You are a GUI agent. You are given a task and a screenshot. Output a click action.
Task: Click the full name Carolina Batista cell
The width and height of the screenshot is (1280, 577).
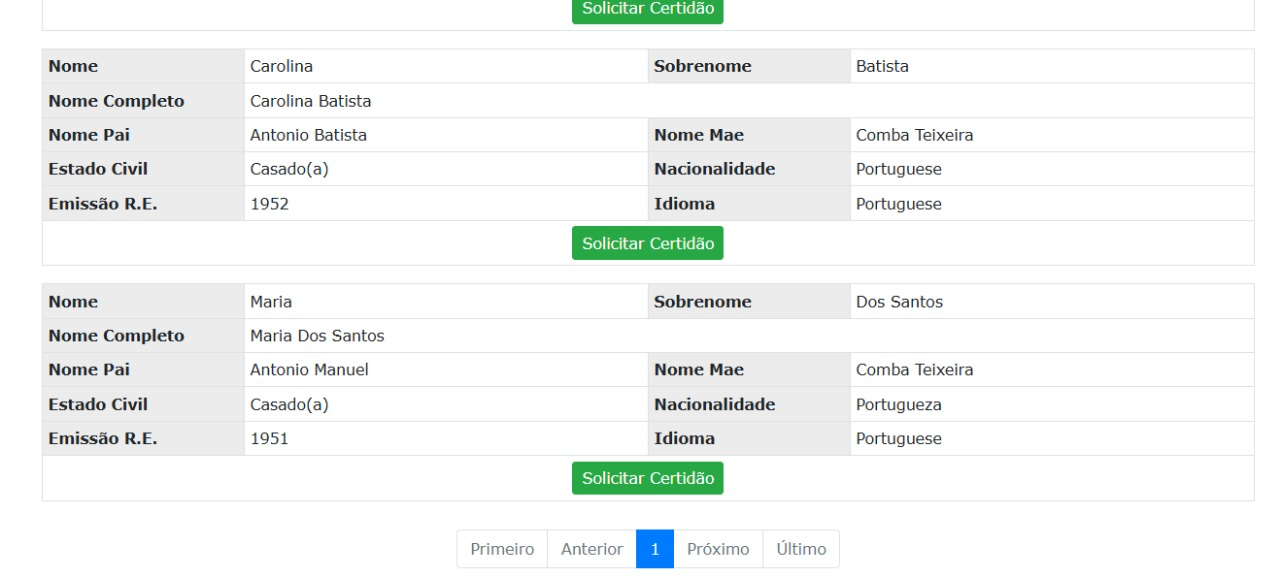pyautogui.click(x=311, y=101)
